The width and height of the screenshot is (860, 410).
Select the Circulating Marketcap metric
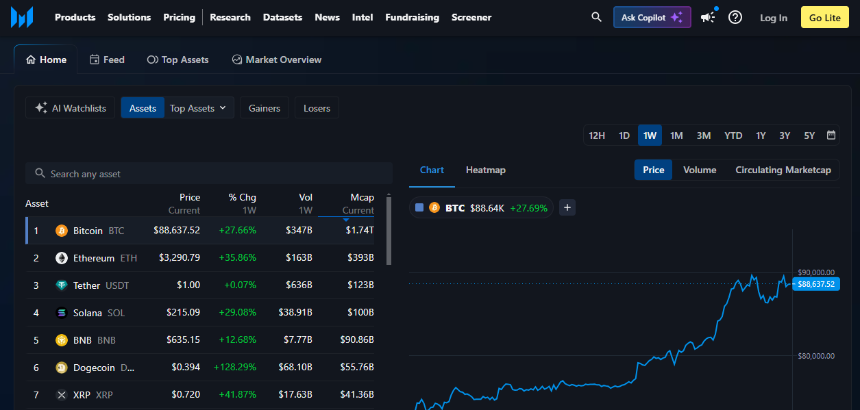[783, 170]
